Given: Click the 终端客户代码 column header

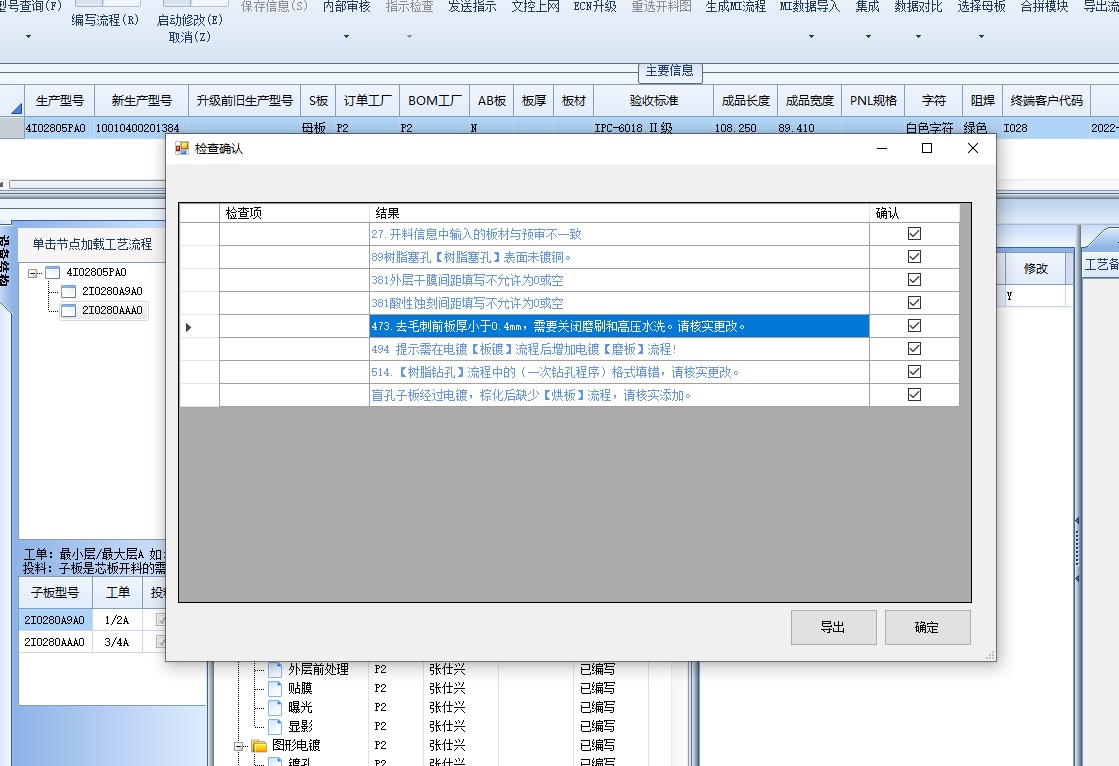Looking at the screenshot, I should (x=1046, y=101).
